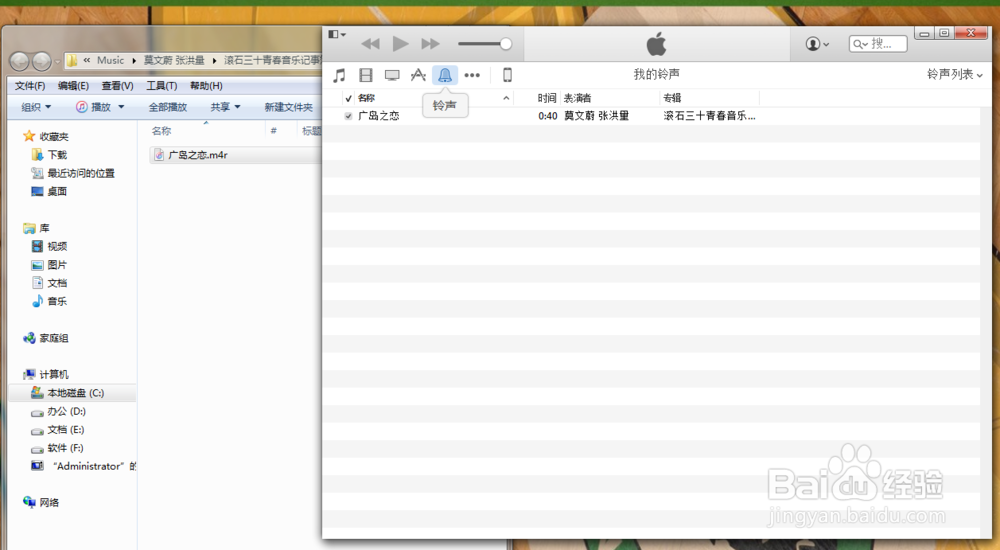The image size is (1000, 550).
Task: Open 本地磁盘 (C:) drive
Action: pyautogui.click(x=68, y=393)
